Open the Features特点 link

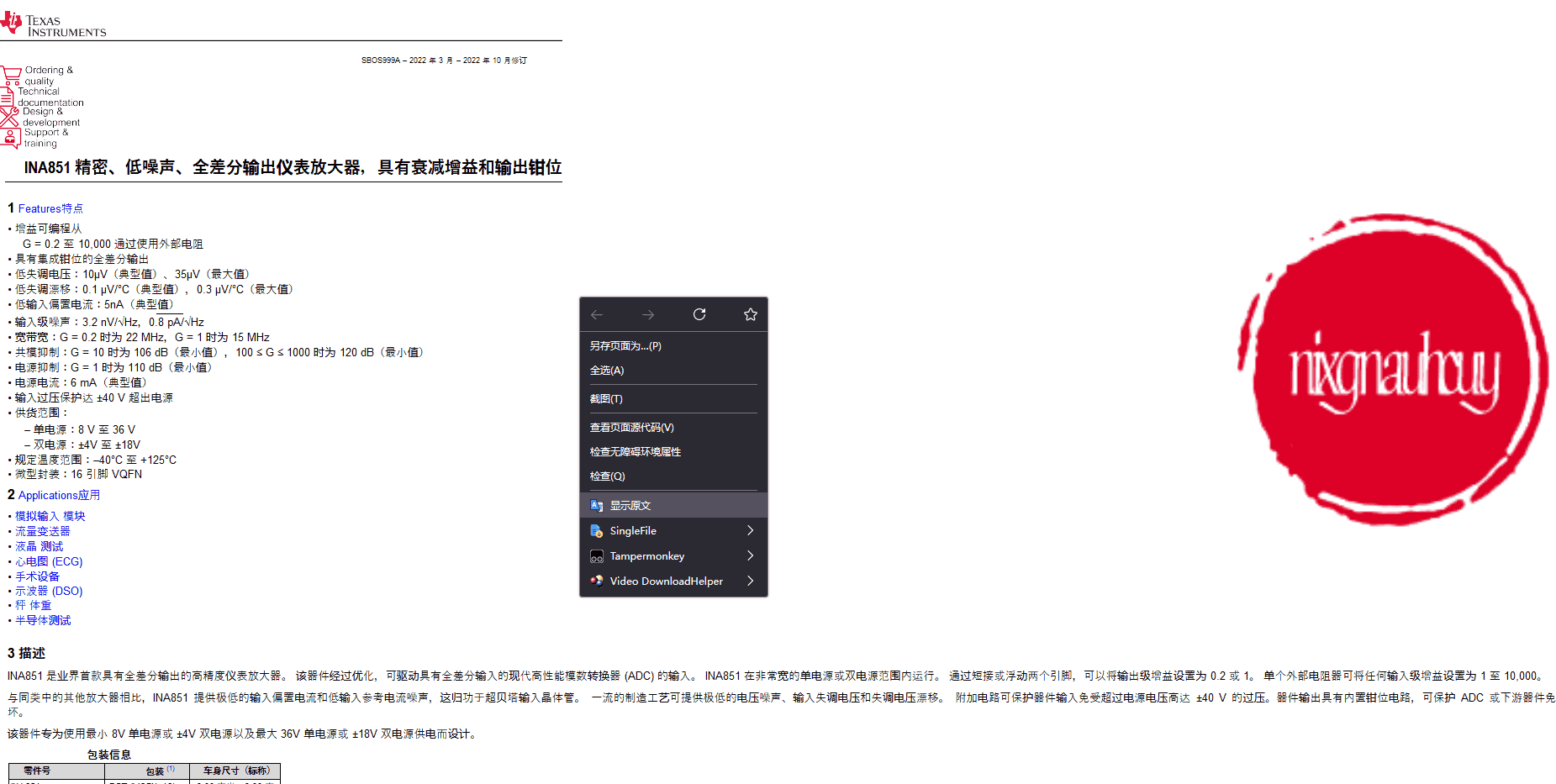point(50,208)
